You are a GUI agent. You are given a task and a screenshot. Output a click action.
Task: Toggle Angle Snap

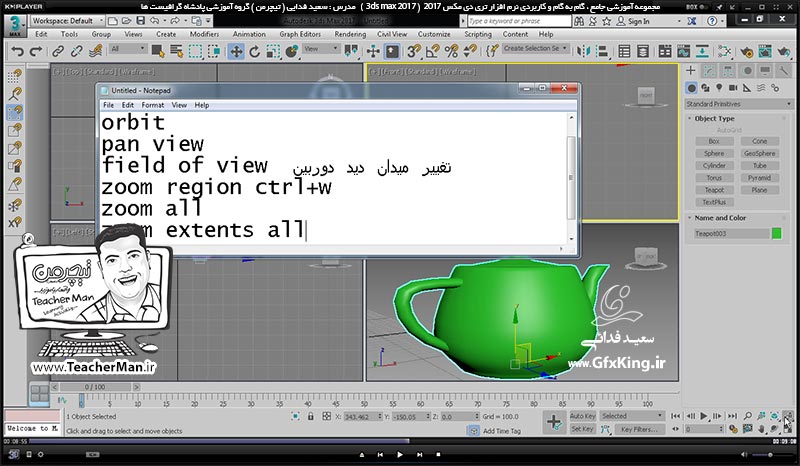tap(433, 51)
